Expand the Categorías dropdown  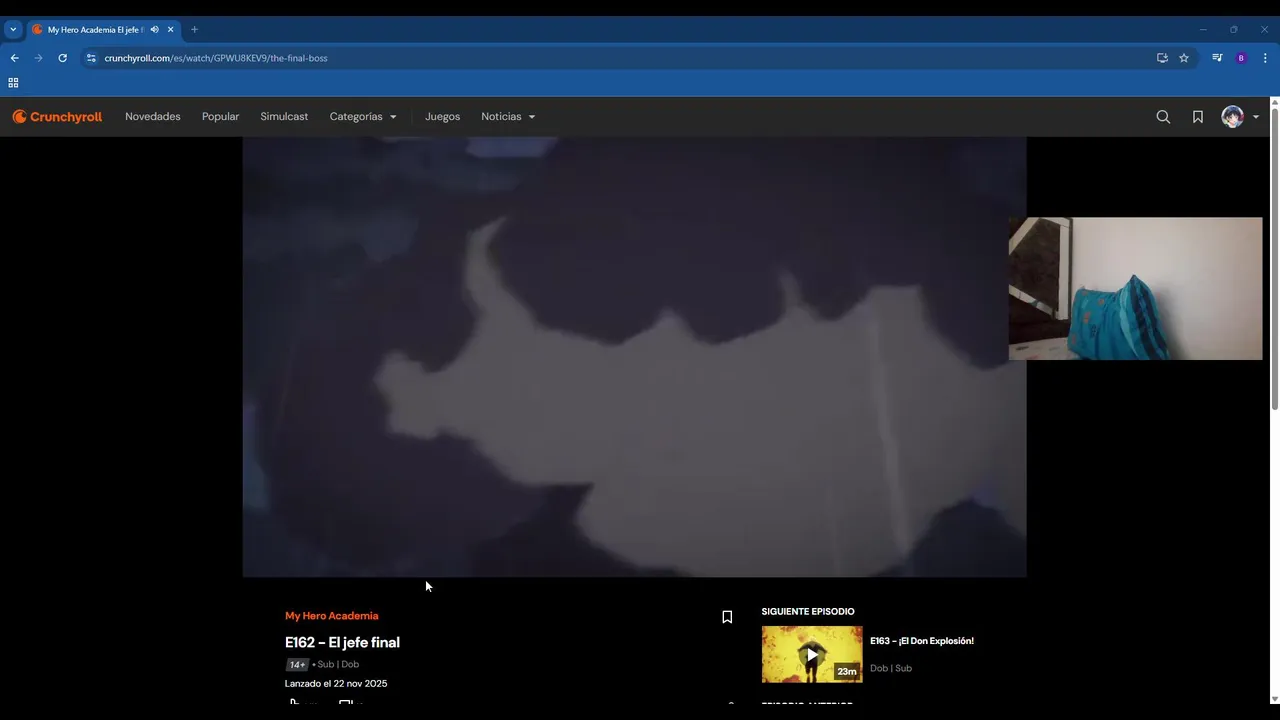point(363,117)
